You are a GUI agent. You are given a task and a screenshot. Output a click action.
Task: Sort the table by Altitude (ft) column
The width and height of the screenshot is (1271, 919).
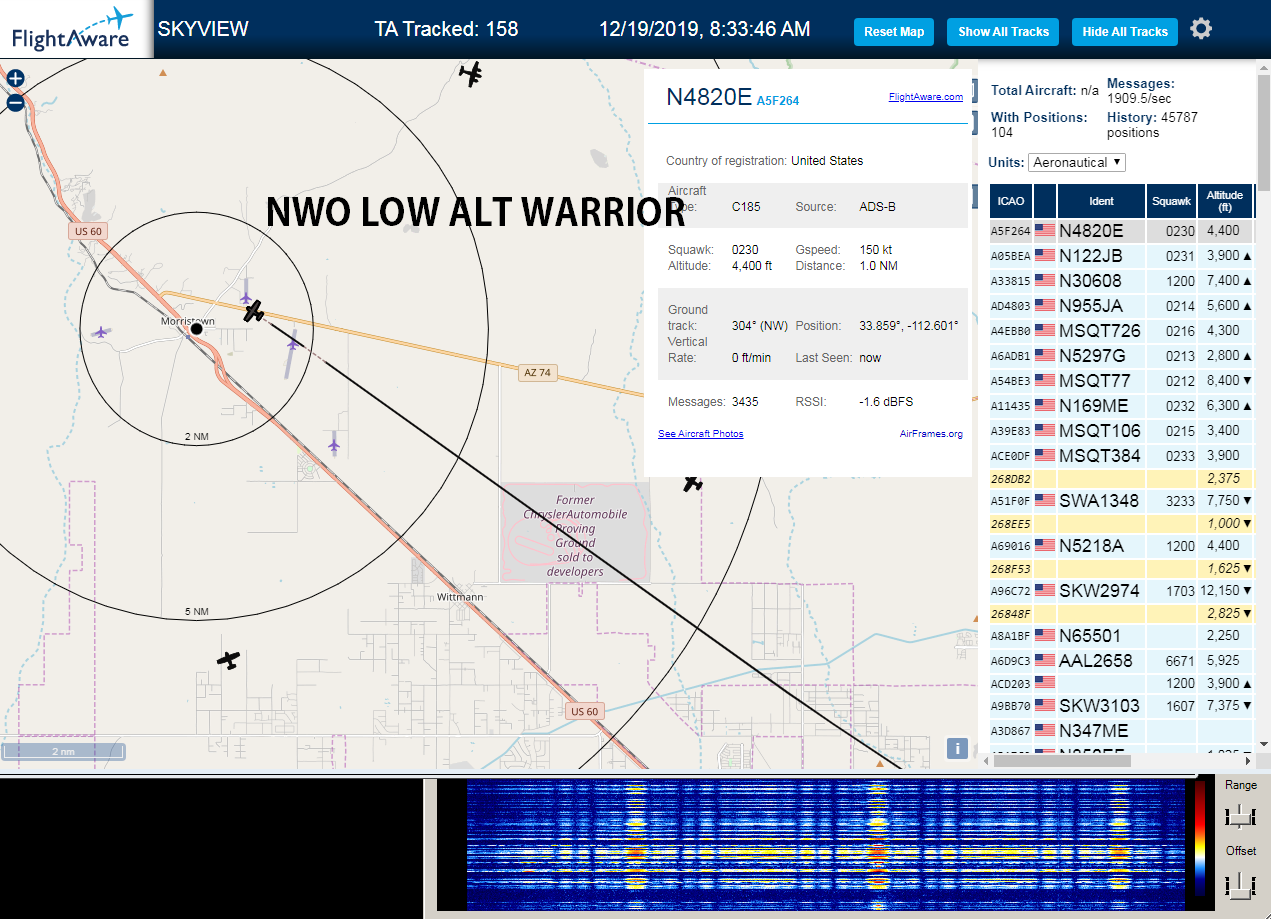[1224, 201]
